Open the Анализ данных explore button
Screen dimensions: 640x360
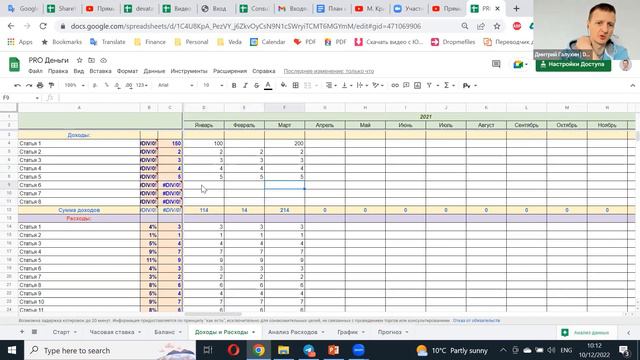click(585, 333)
